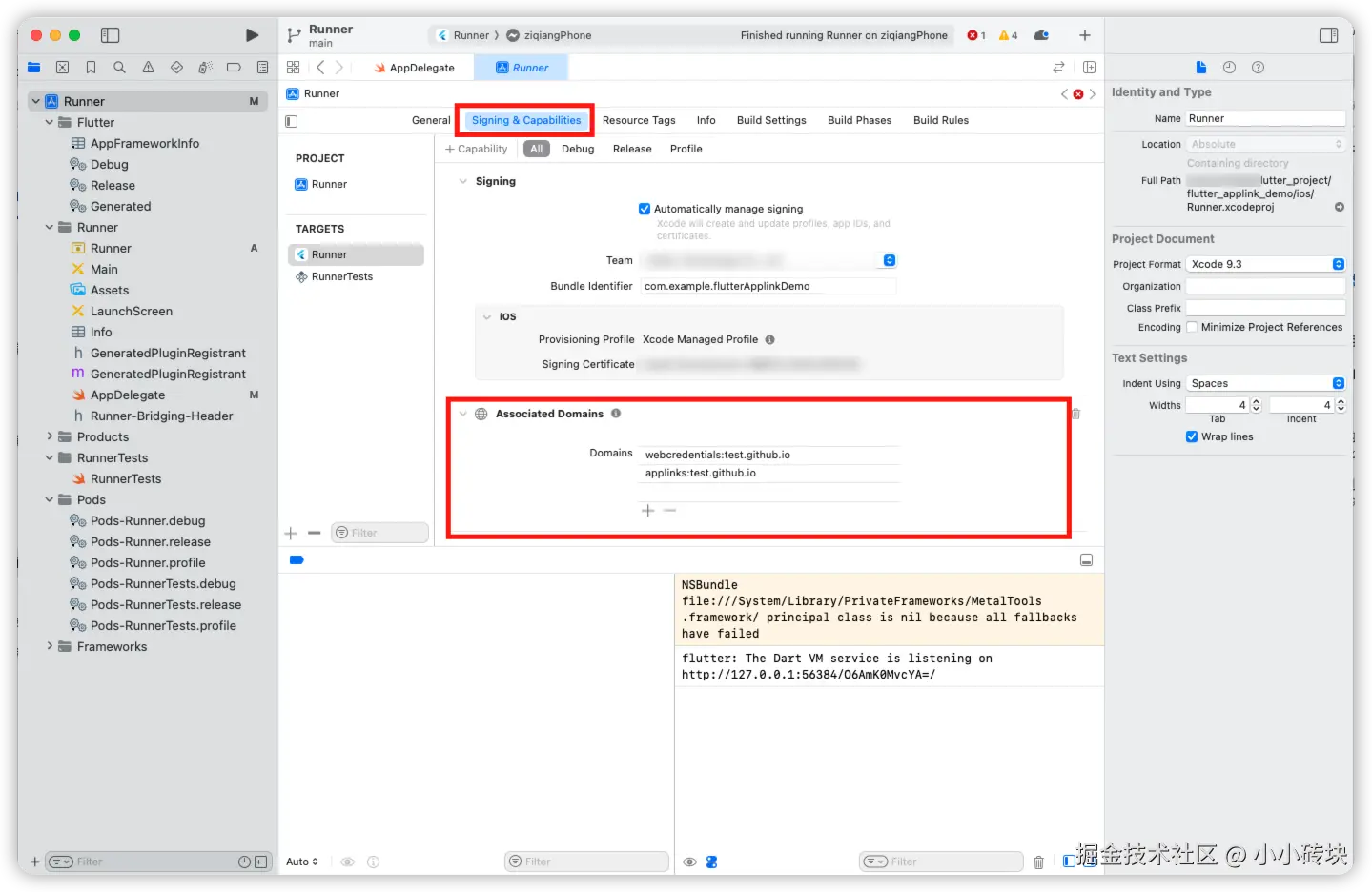
Task: Open the project navigator folder icon
Action: coord(34,68)
